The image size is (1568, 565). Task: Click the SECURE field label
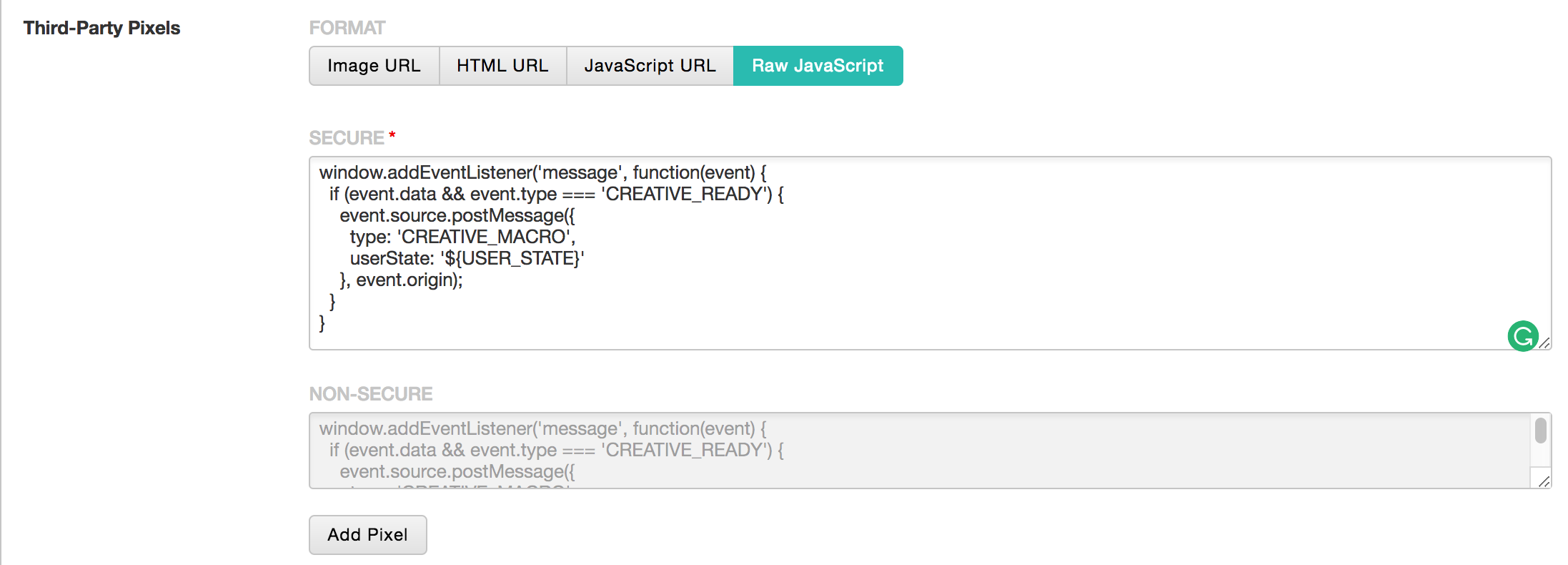coord(347,137)
